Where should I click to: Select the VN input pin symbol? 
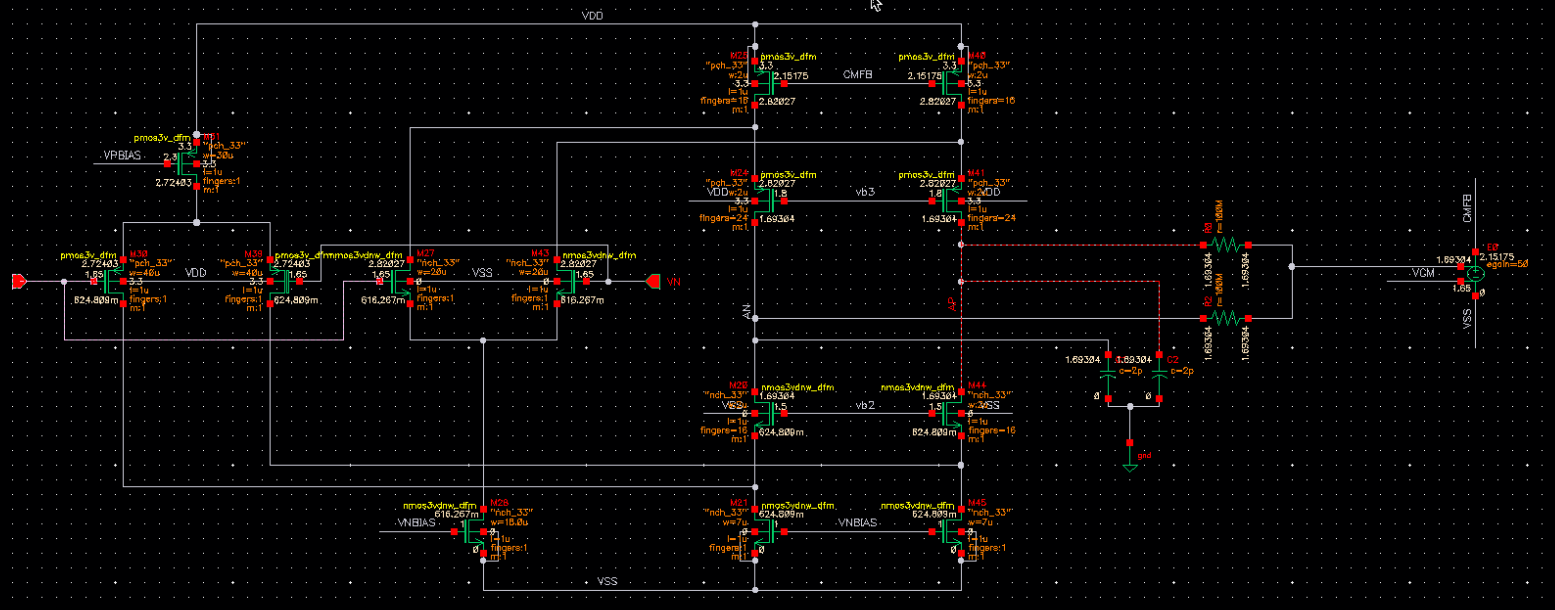654,282
